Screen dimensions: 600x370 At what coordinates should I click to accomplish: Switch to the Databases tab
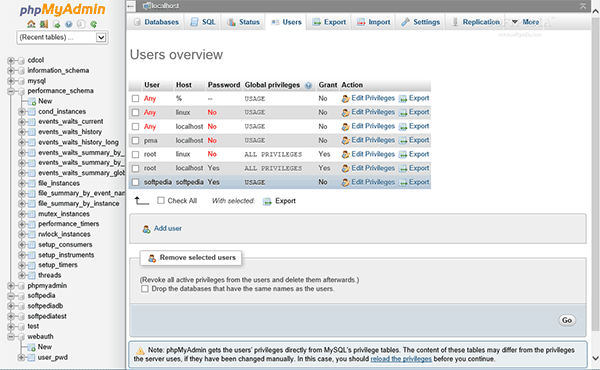(156, 22)
